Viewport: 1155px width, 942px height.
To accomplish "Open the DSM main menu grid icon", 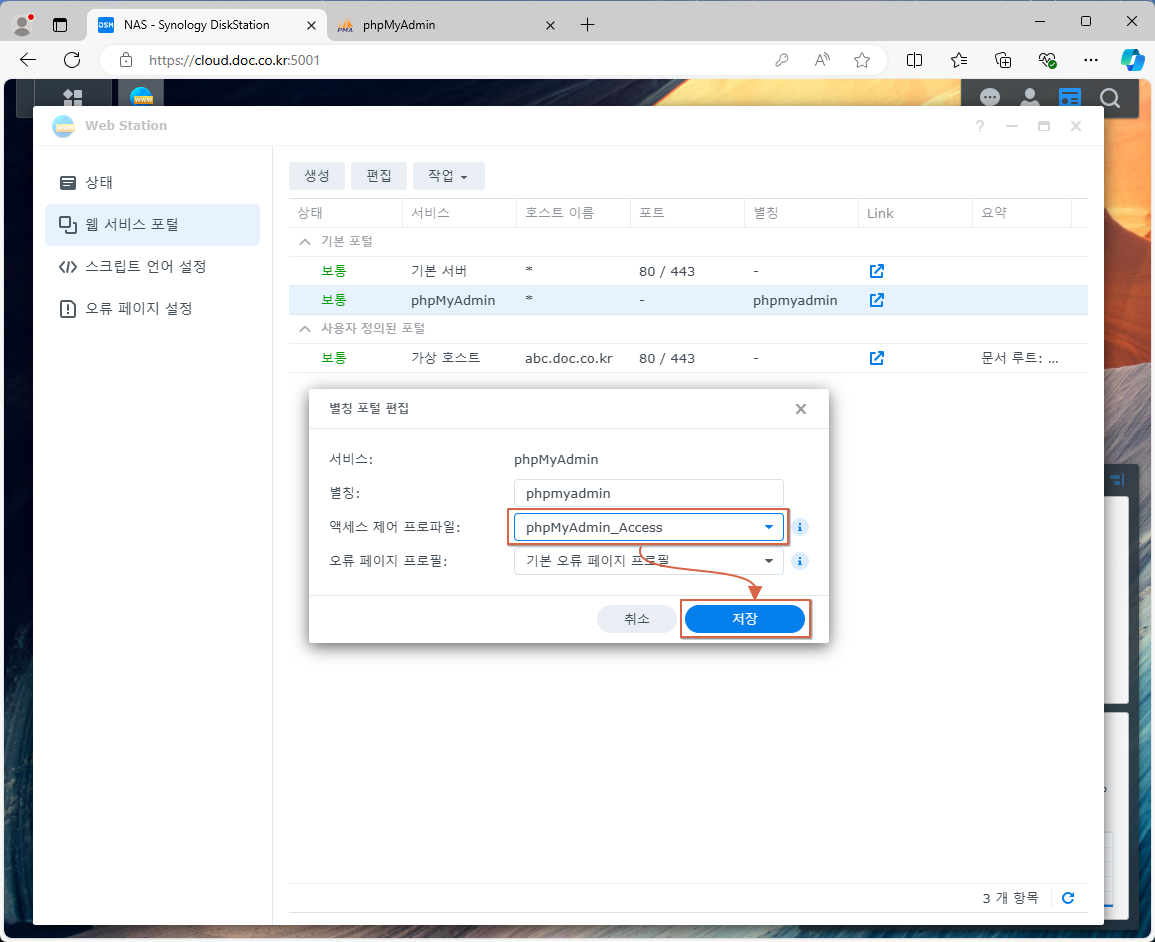I will (x=72, y=96).
